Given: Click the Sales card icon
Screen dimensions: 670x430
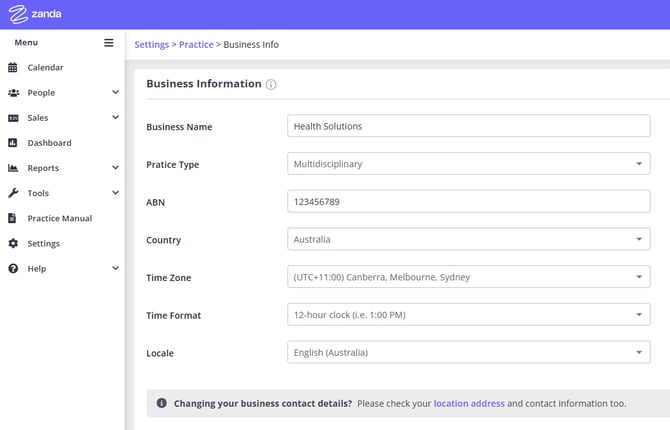Looking at the screenshot, I should click(x=13, y=118).
